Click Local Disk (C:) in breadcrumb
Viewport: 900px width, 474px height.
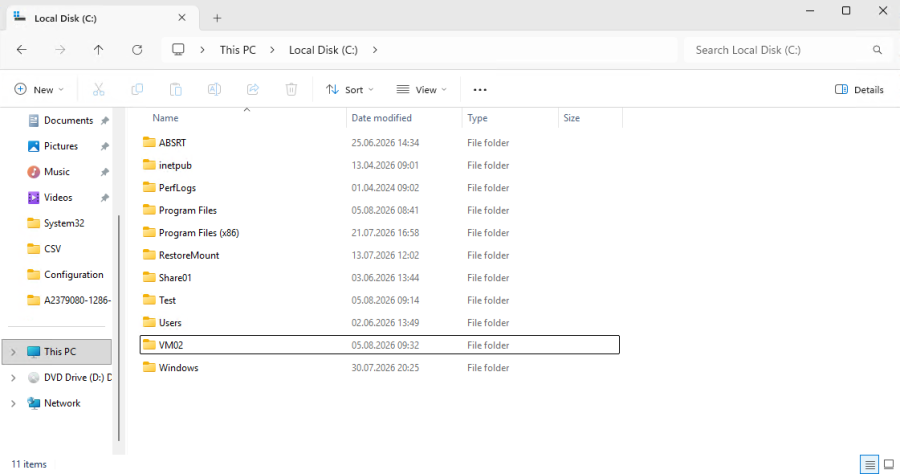pos(323,50)
